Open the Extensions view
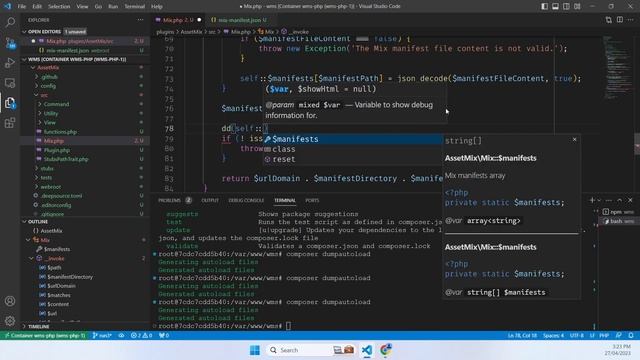The height and width of the screenshot is (360, 640). pyautogui.click(x=10, y=123)
